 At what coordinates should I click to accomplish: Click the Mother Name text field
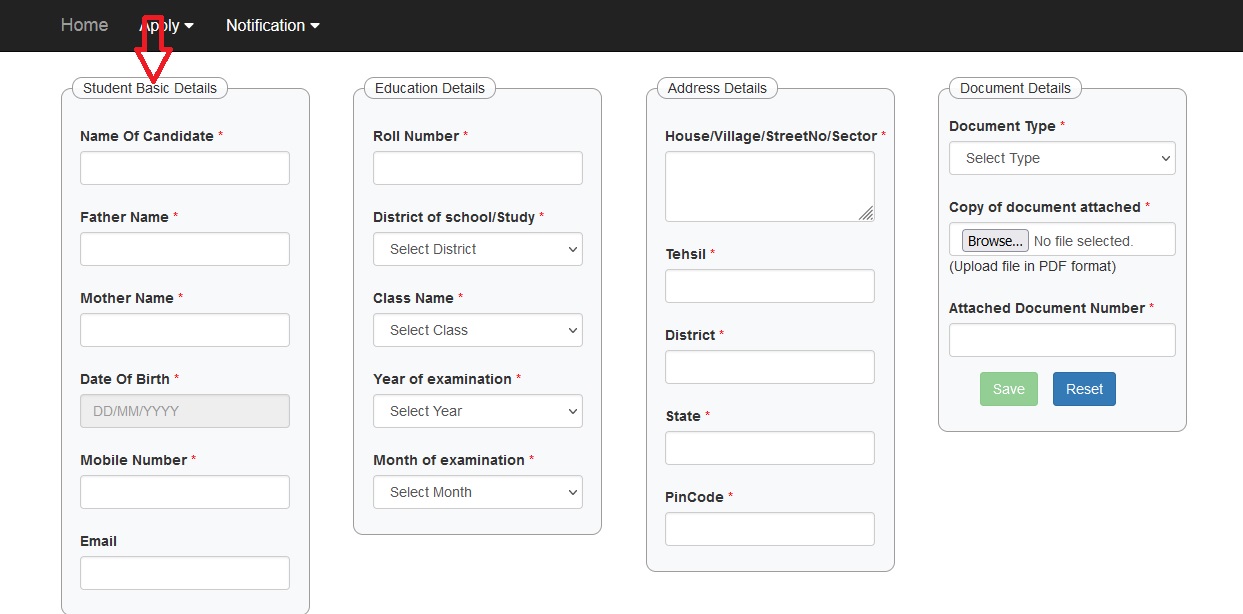(x=184, y=330)
